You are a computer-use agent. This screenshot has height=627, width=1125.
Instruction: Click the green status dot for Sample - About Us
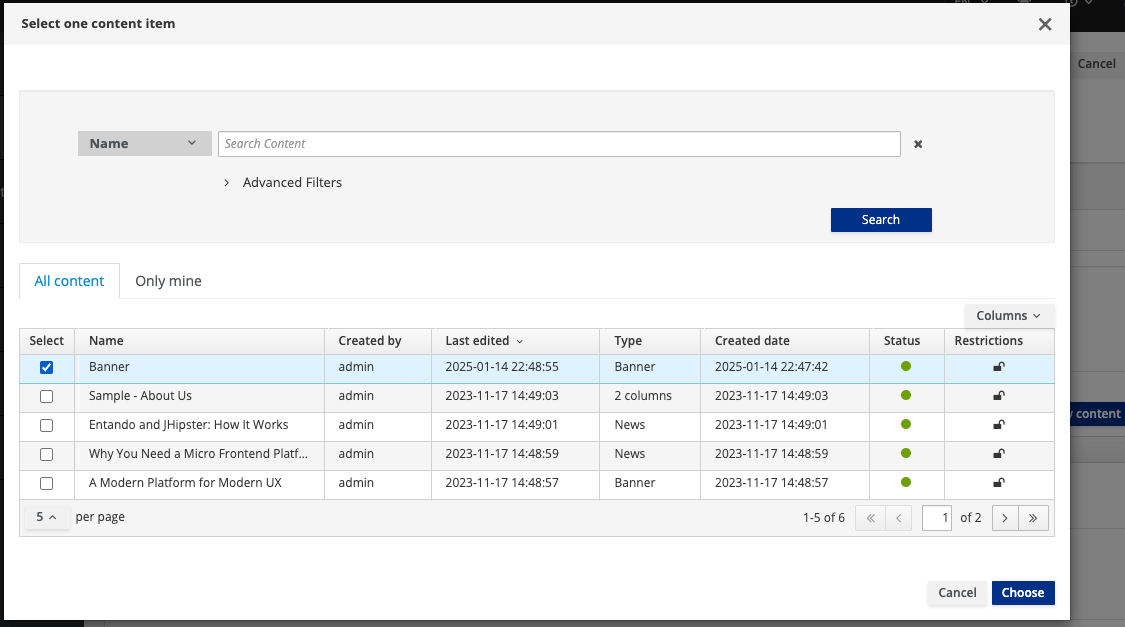906,396
